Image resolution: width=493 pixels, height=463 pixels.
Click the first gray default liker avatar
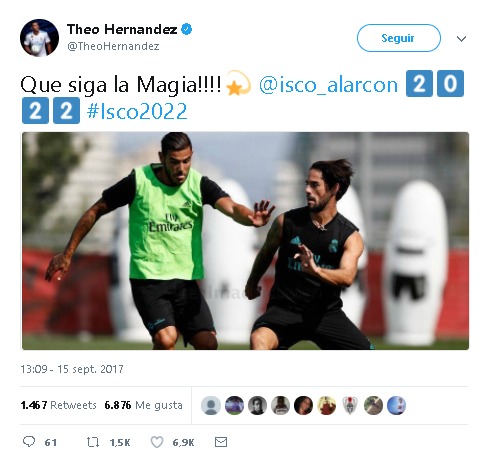(211, 405)
